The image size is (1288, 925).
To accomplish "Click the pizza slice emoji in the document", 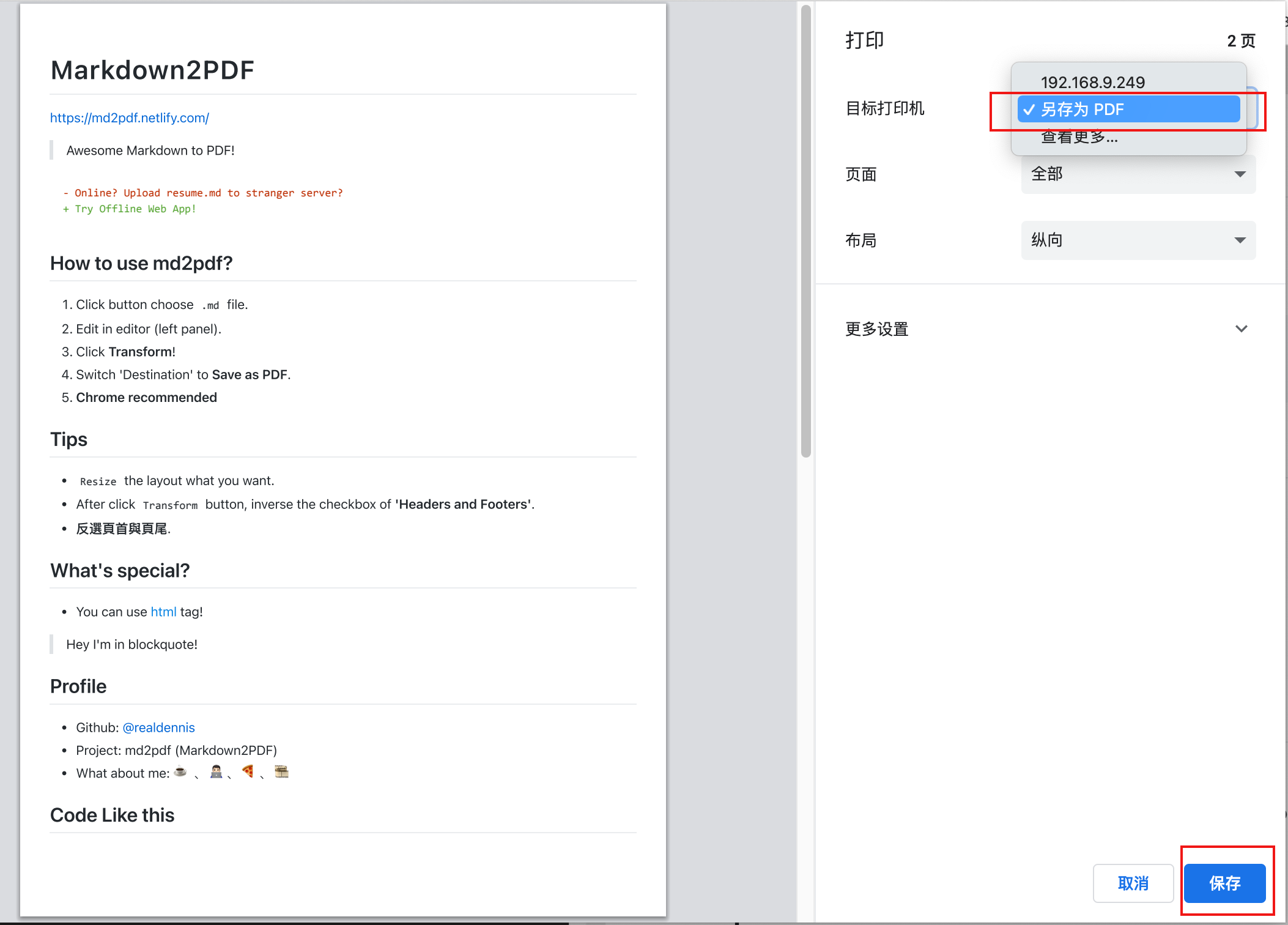I will click(x=248, y=772).
